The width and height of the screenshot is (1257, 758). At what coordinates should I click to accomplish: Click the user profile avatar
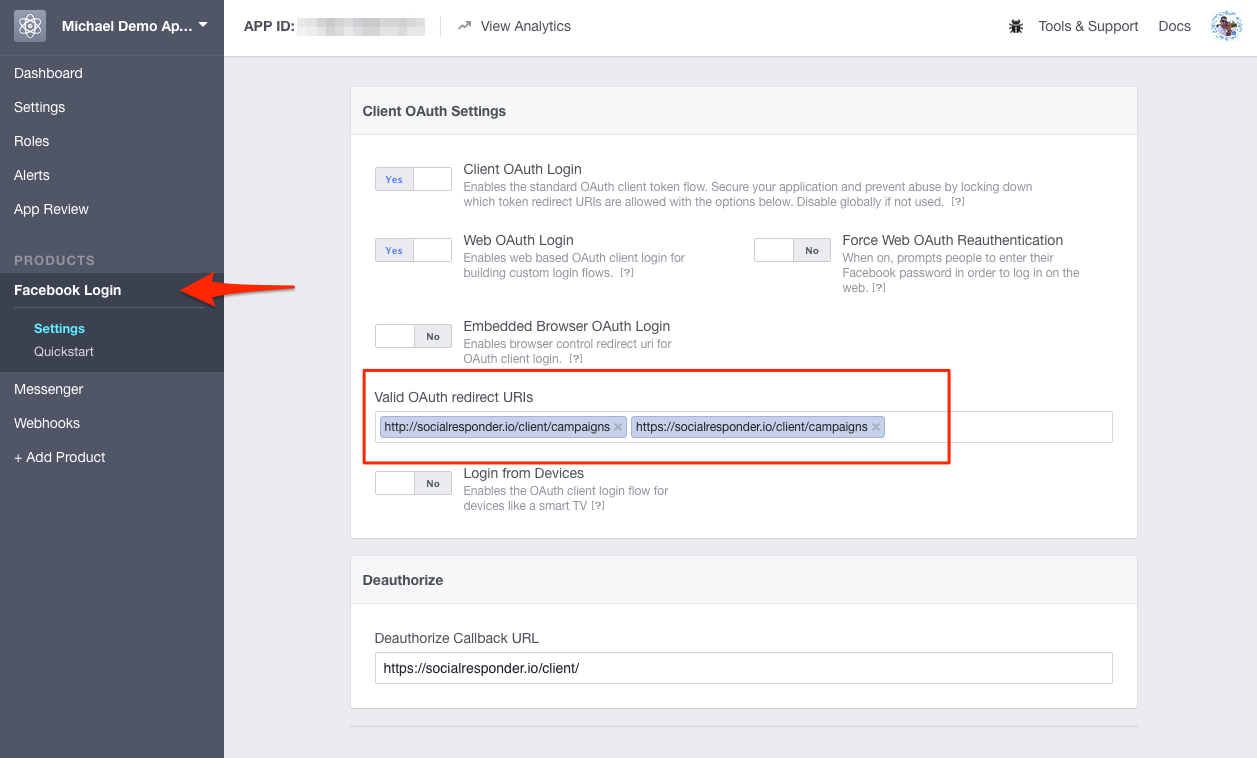coord(1226,26)
